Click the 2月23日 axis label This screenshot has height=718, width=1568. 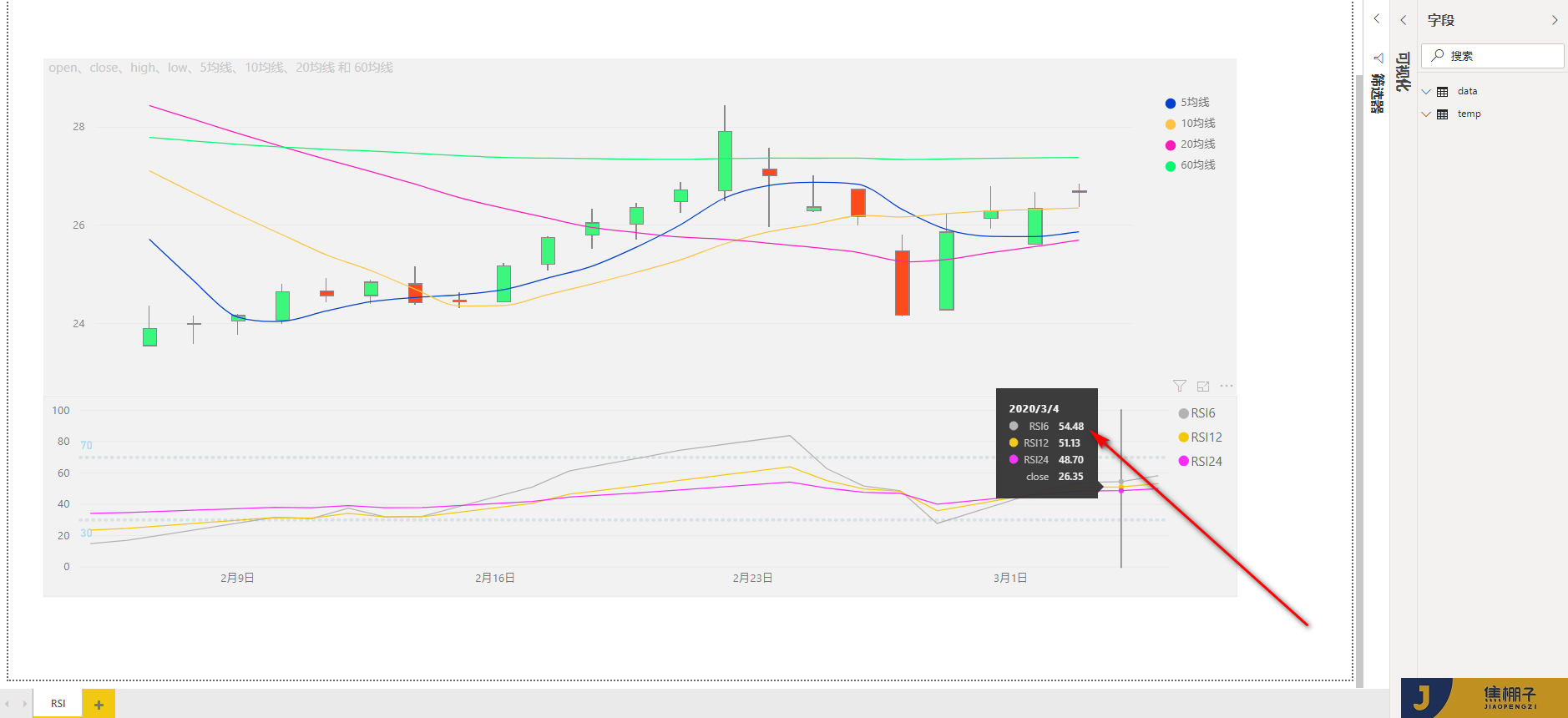(x=752, y=578)
